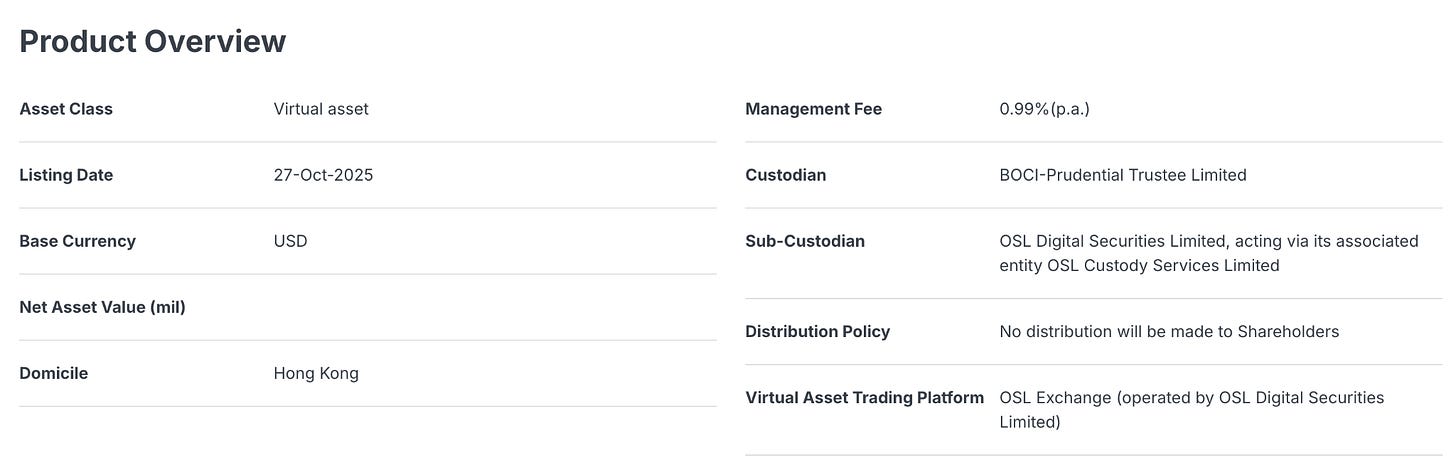Select BOCI-Prudential Trustee Limited text
Screen dimensions: 1456x473
pos(1123,175)
